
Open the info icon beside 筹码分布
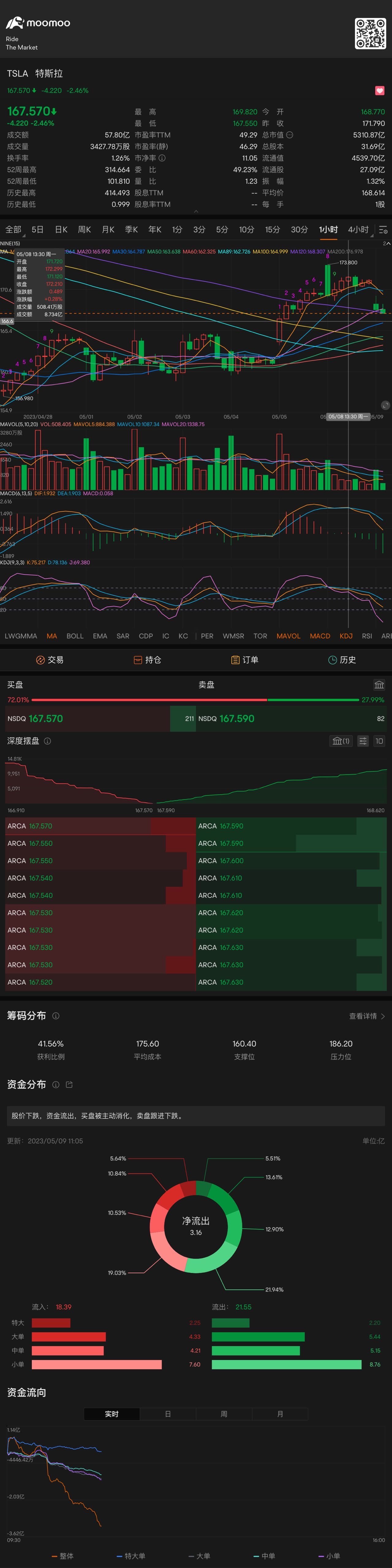(56, 1016)
